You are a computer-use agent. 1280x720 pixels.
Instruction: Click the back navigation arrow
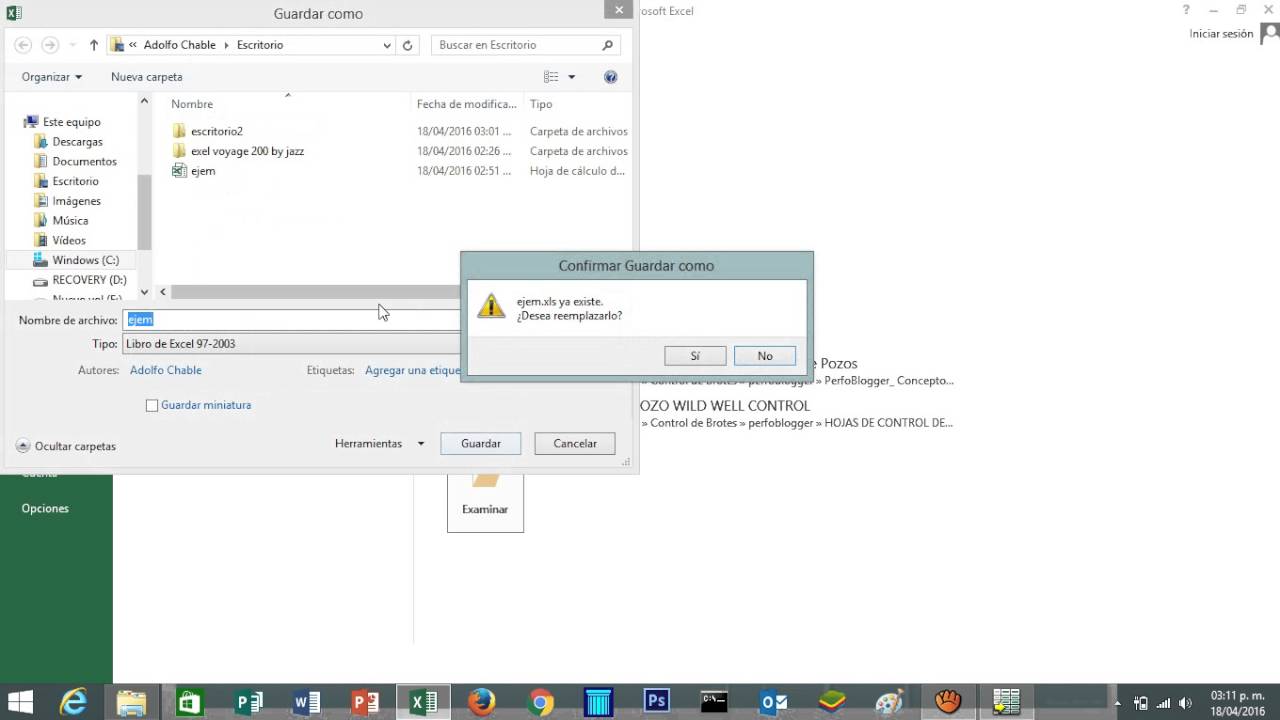point(23,45)
